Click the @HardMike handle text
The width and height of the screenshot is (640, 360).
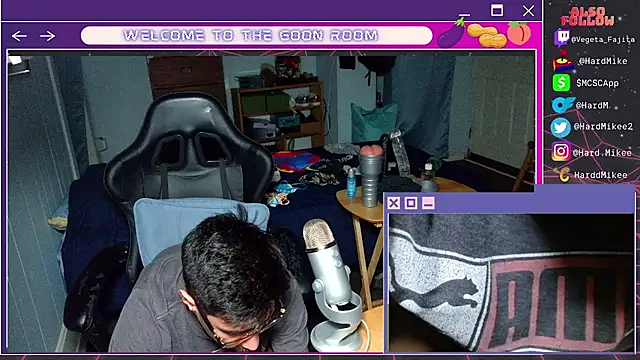[603, 61]
